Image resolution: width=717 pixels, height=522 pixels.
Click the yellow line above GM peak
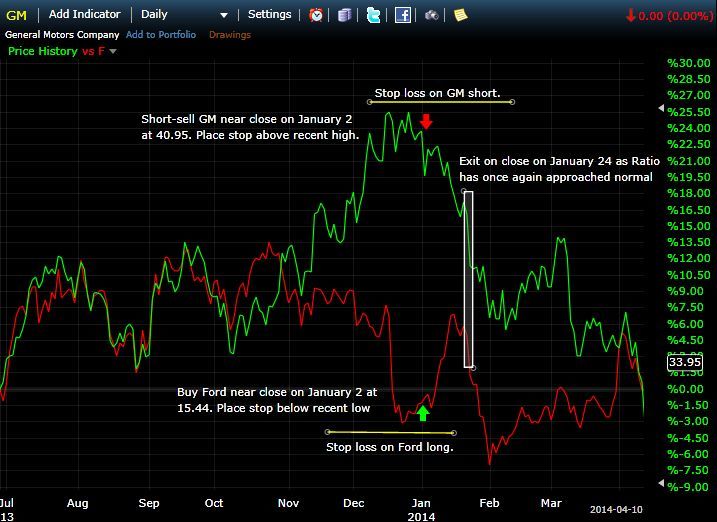click(441, 102)
